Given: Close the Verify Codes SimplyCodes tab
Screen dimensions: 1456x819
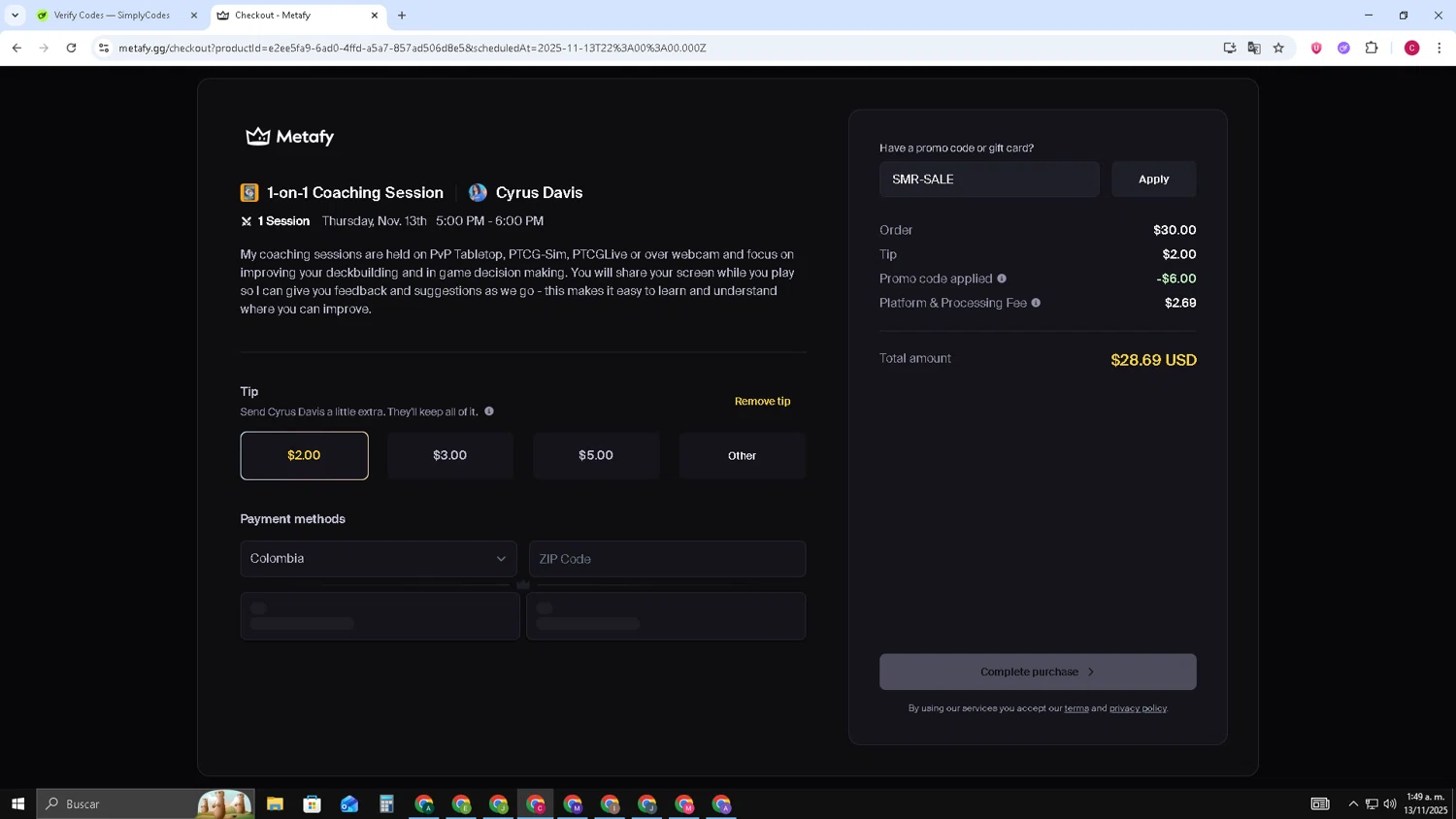Looking at the screenshot, I should click(194, 16).
